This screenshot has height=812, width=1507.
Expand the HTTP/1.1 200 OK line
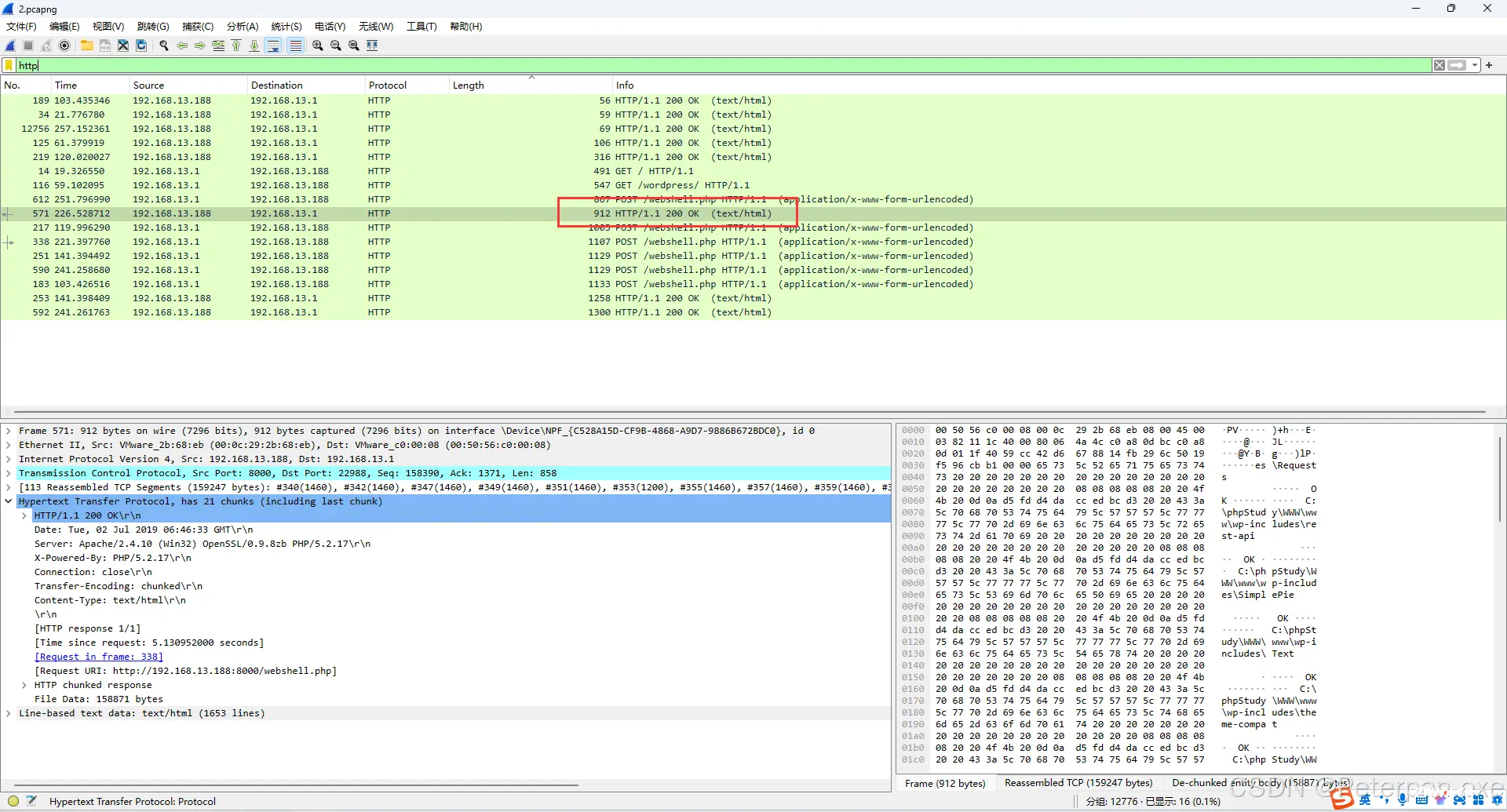coord(24,515)
